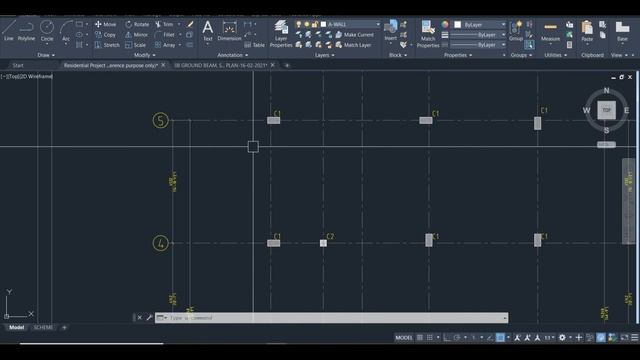Screen dimensions: 640x360
Task: Add a new layout tab
Action: pos(64,327)
